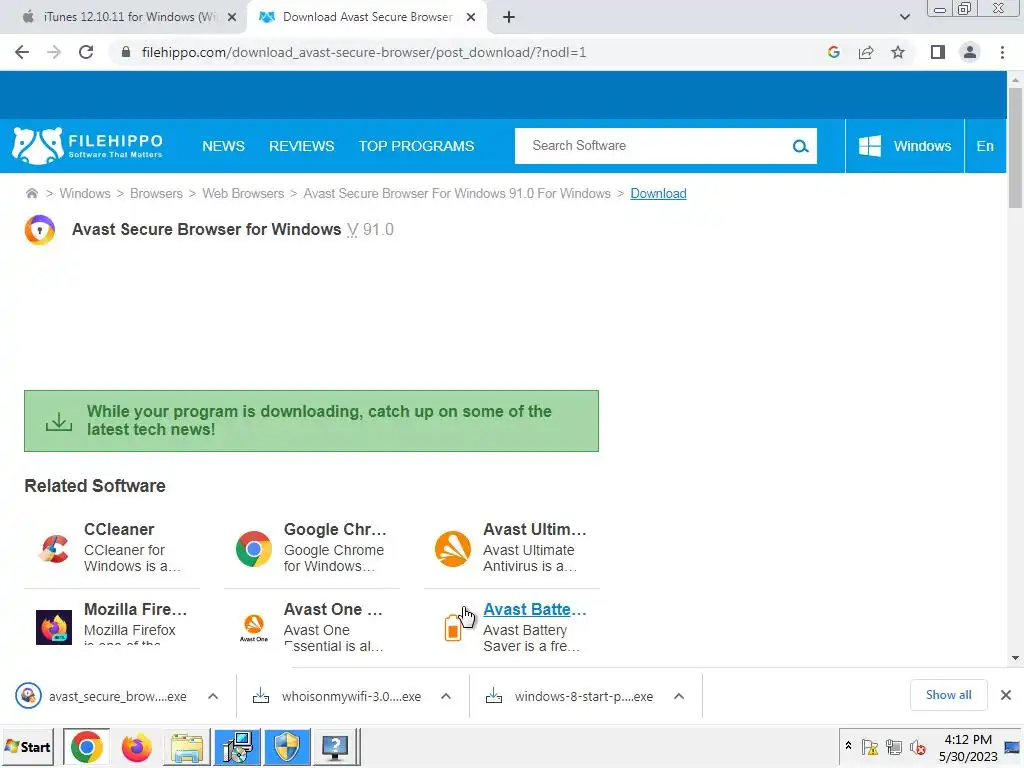Open Chrome three-dot menu
Screen dimensions: 1024x768
pyautogui.click(x=1002, y=52)
